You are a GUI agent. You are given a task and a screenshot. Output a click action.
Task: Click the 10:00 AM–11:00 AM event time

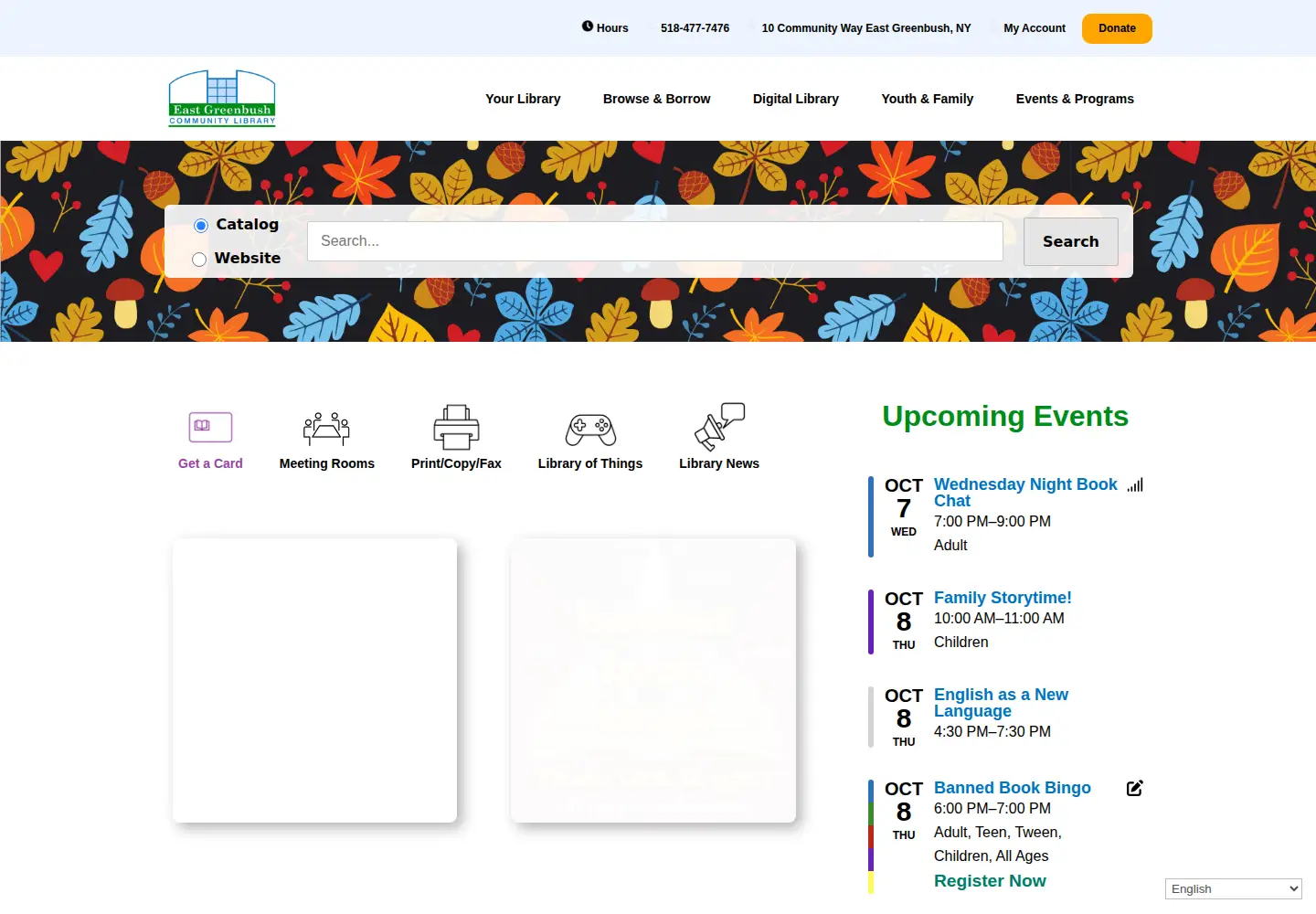(x=999, y=619)
